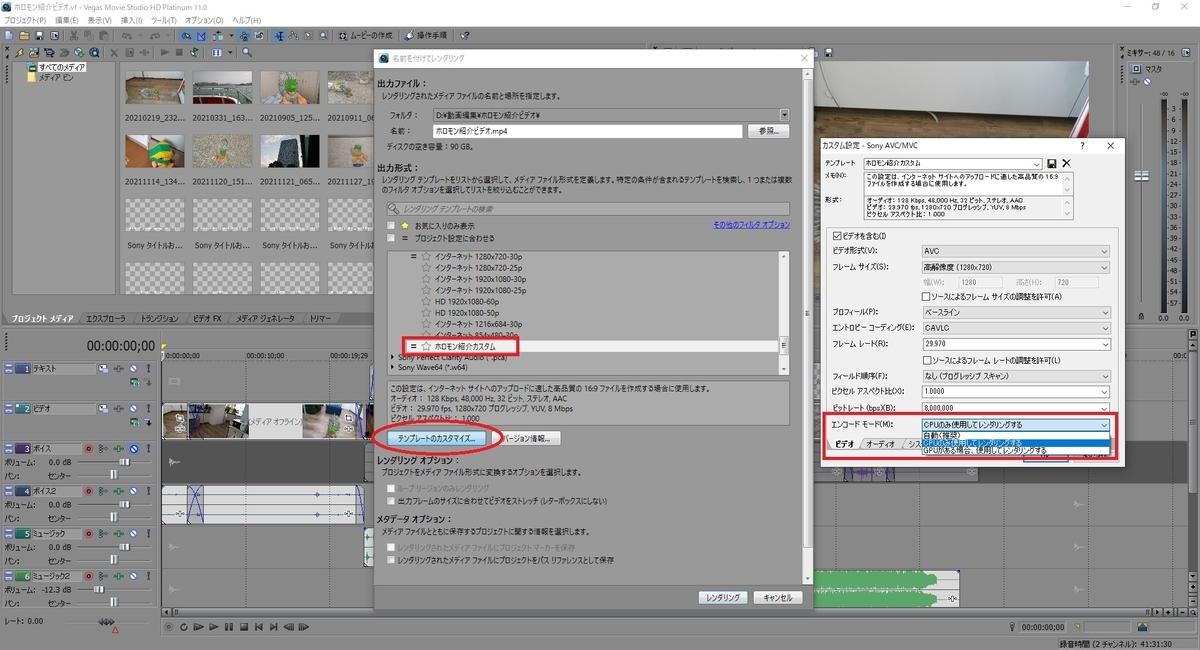Adjust the ボイス track volume slider
This screenshot has height=650, width=1200.
click(125, 462)
